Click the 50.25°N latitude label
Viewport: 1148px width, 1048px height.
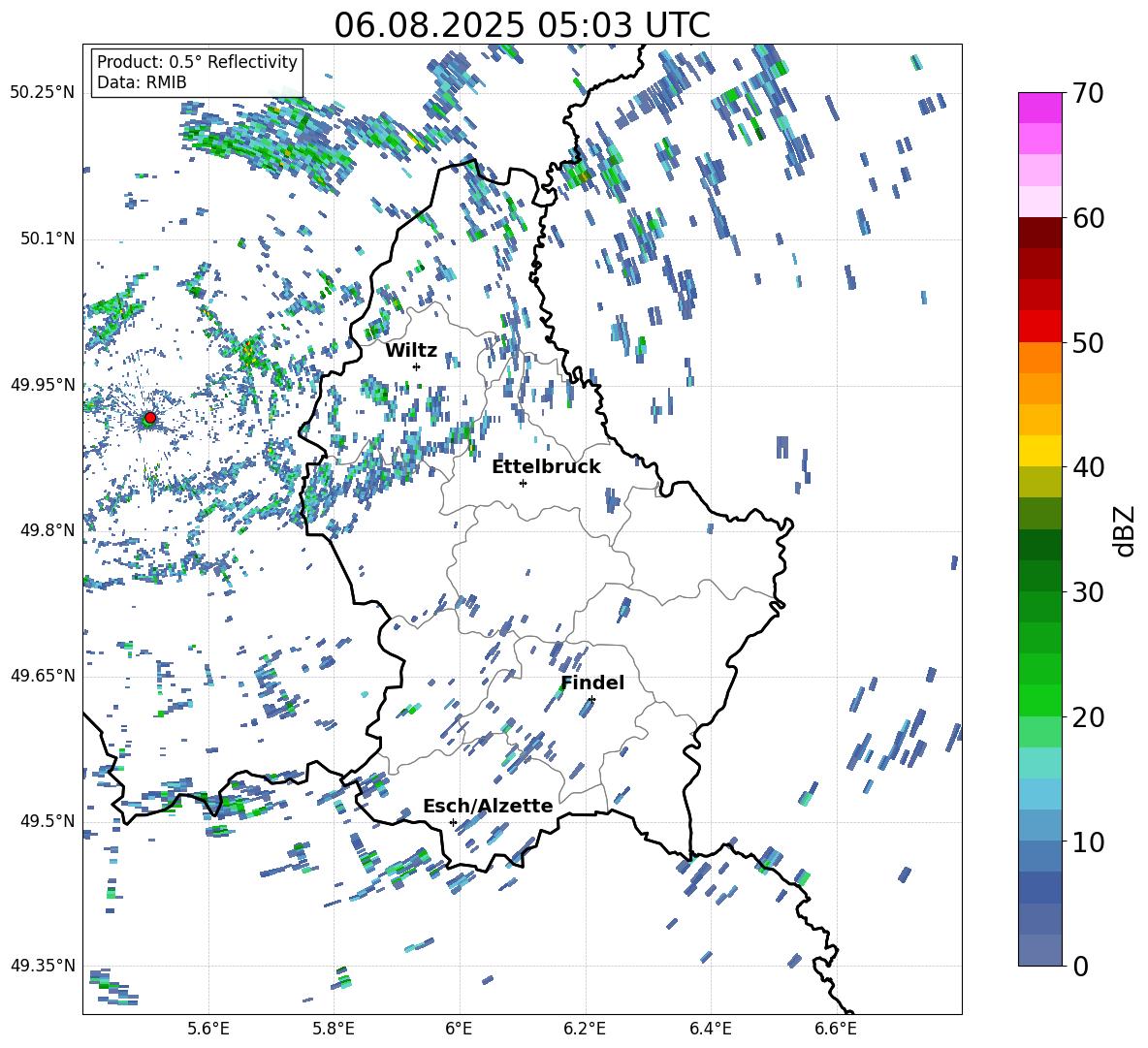coord(43,93)
